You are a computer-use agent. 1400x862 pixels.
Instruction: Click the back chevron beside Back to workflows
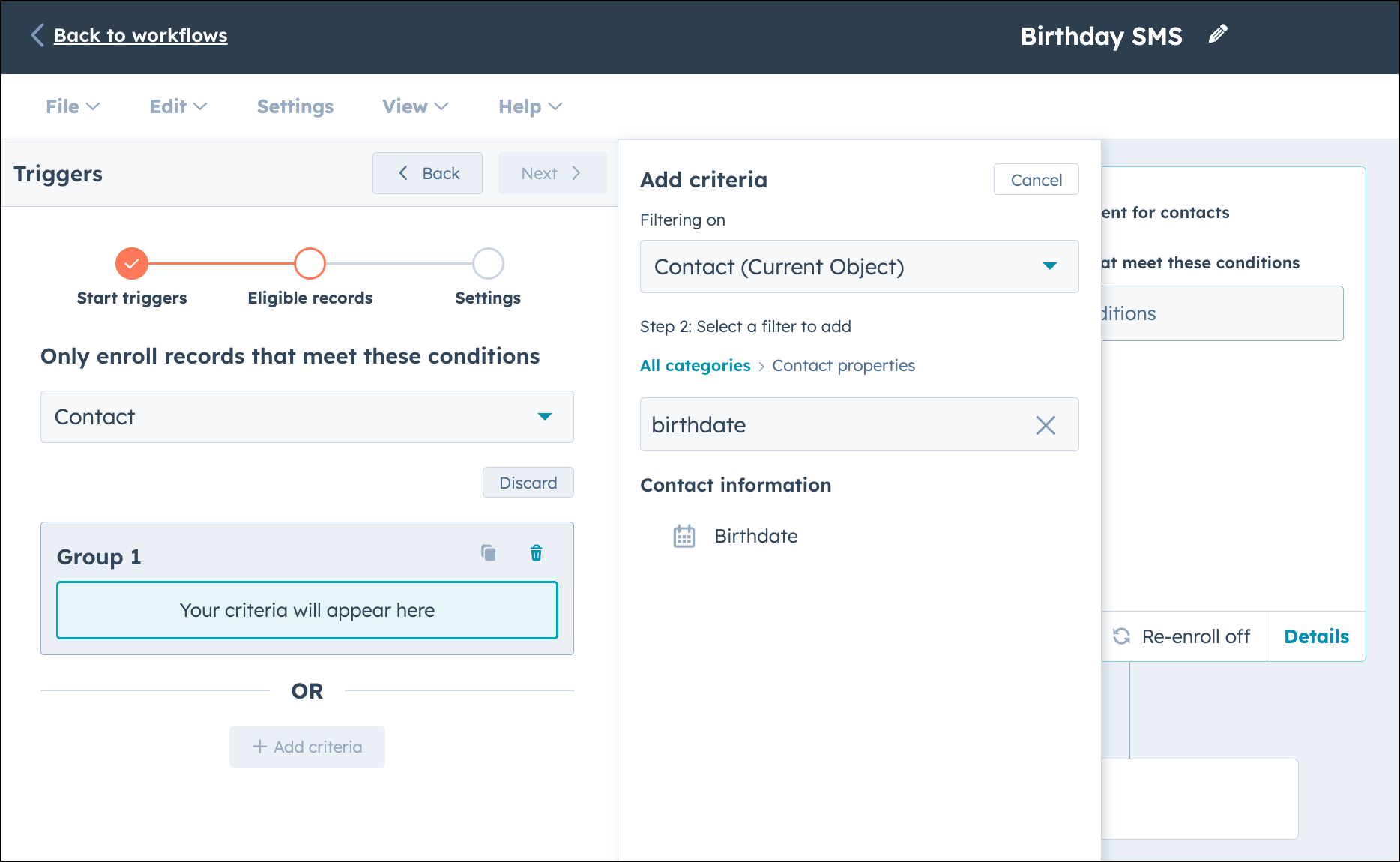point(37,35)
